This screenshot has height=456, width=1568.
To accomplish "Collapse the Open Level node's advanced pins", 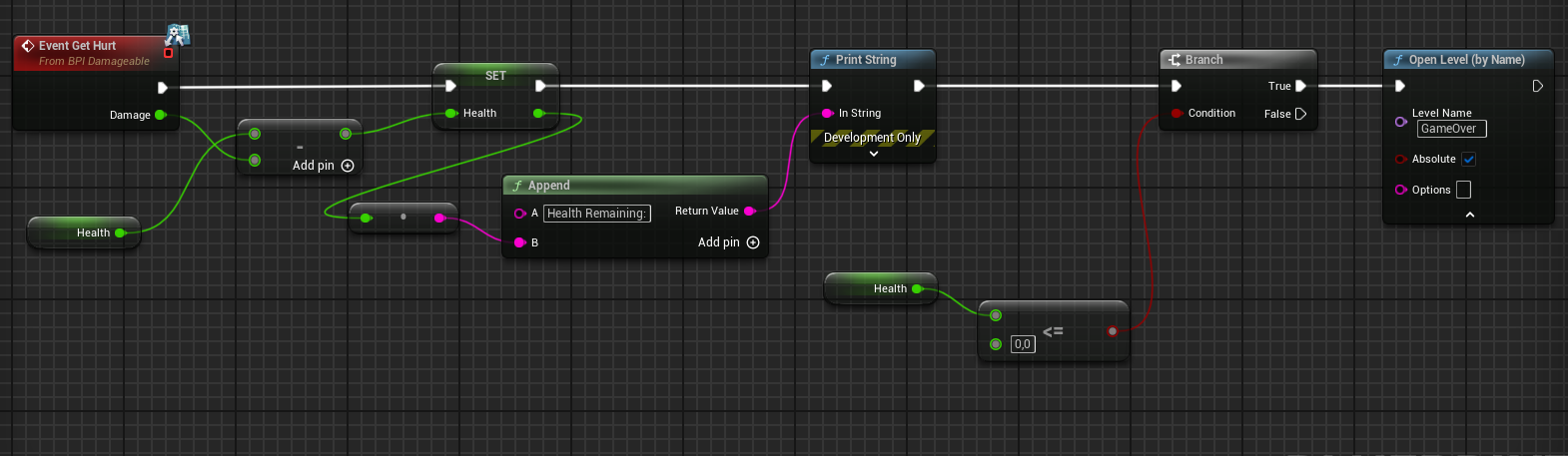I will pos(1469,215).
